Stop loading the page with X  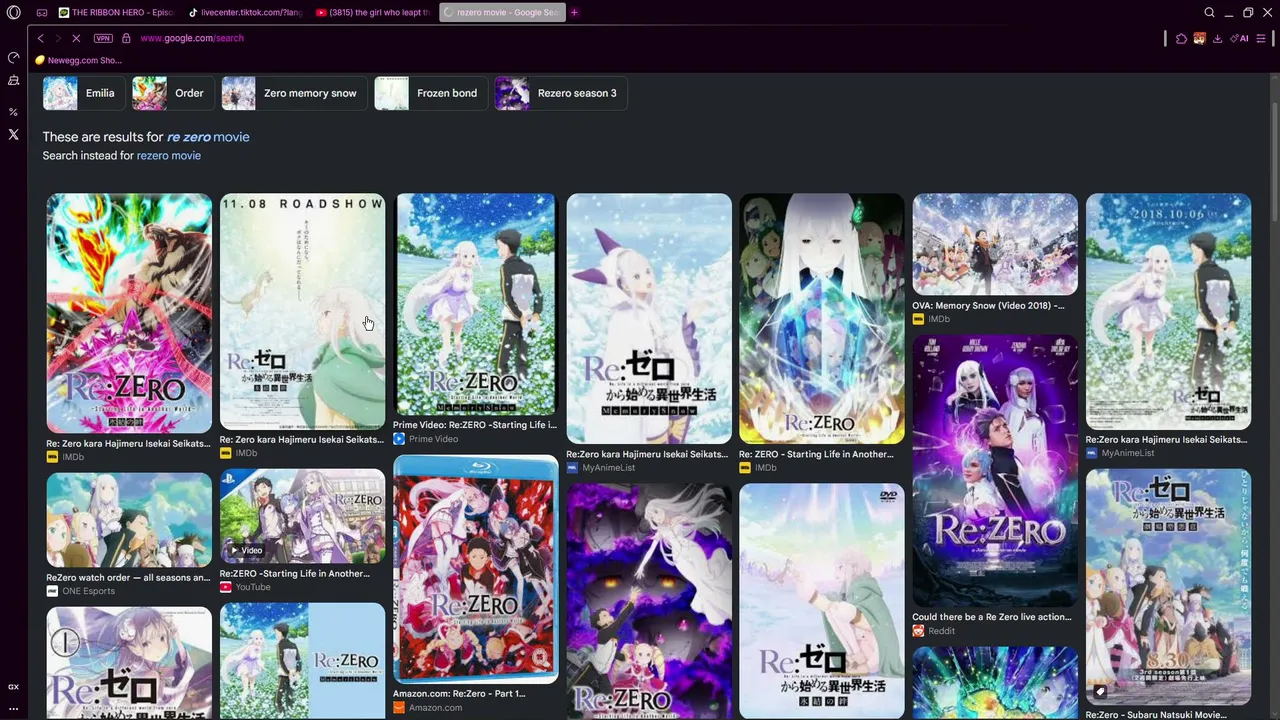click(76, 38)
